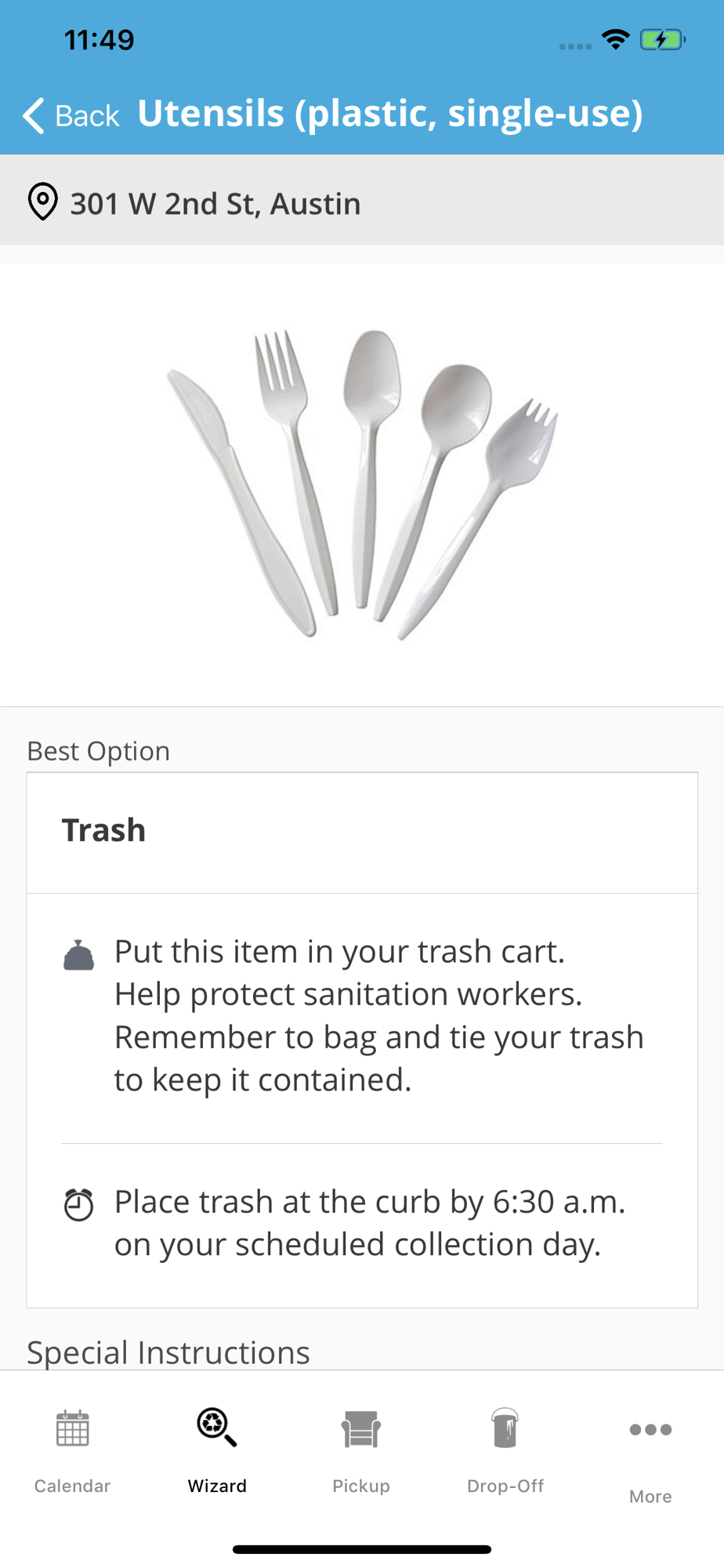This screenshot has height=1568, width=724.
Task: Tap the alarm clock icon
Action: point(78,1205)
